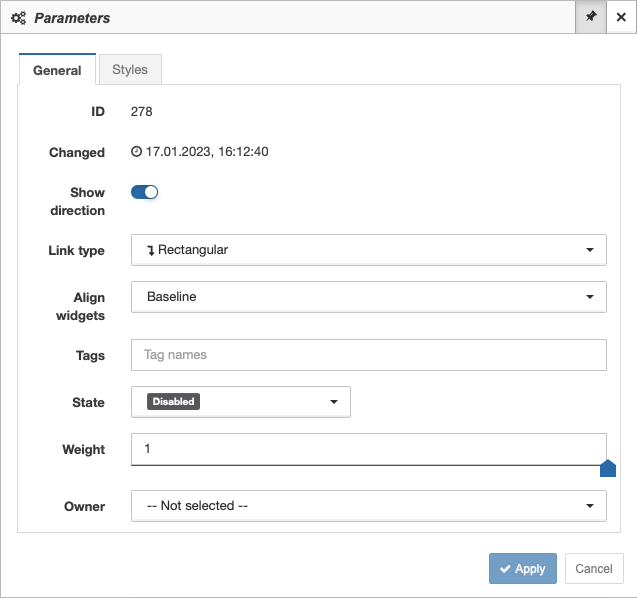Click the clock icon next to changed date
The height and width of the screenshot is (598, 637).
click(136, 152)
